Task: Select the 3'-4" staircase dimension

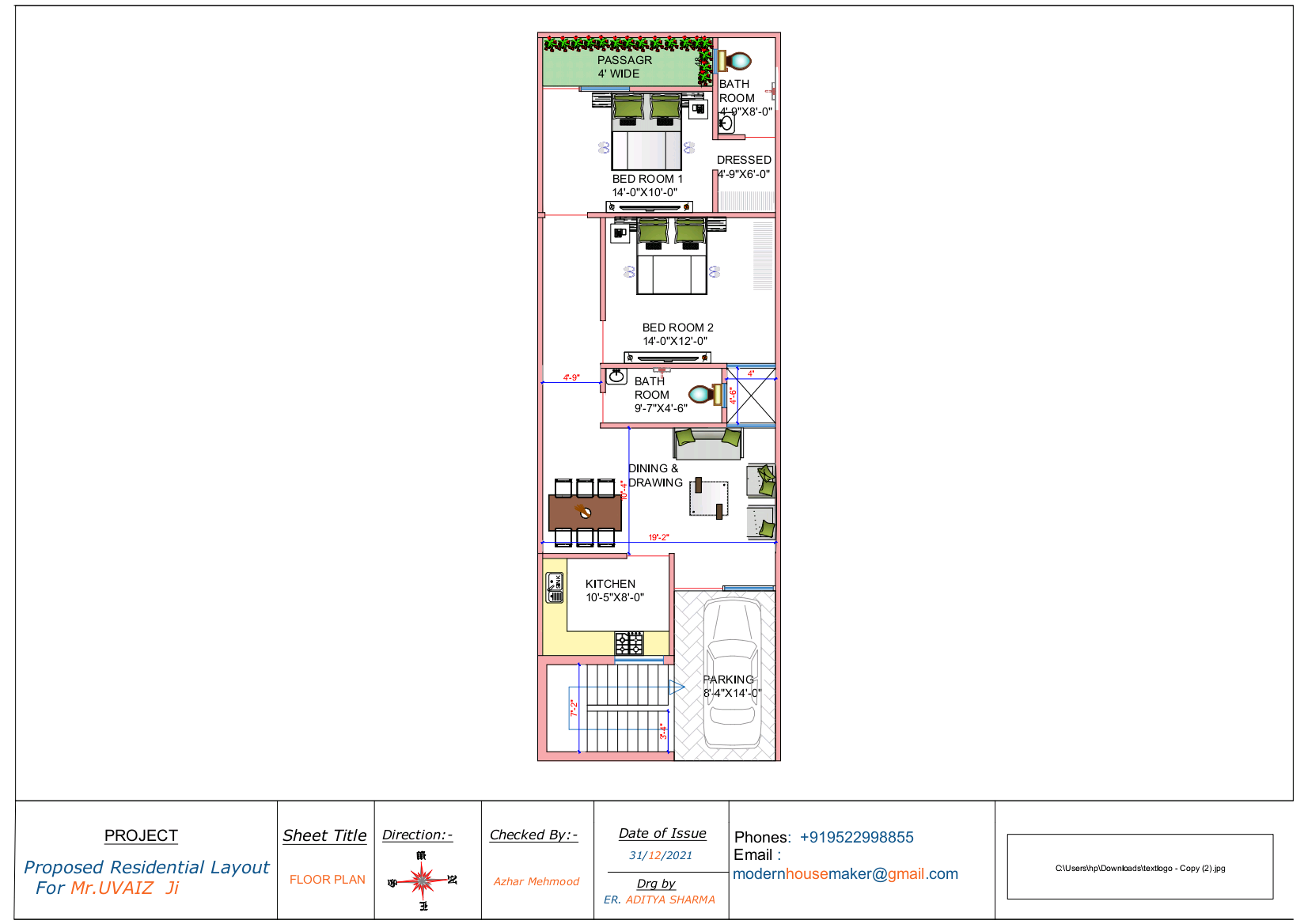Action: click(x=663, y=731)
